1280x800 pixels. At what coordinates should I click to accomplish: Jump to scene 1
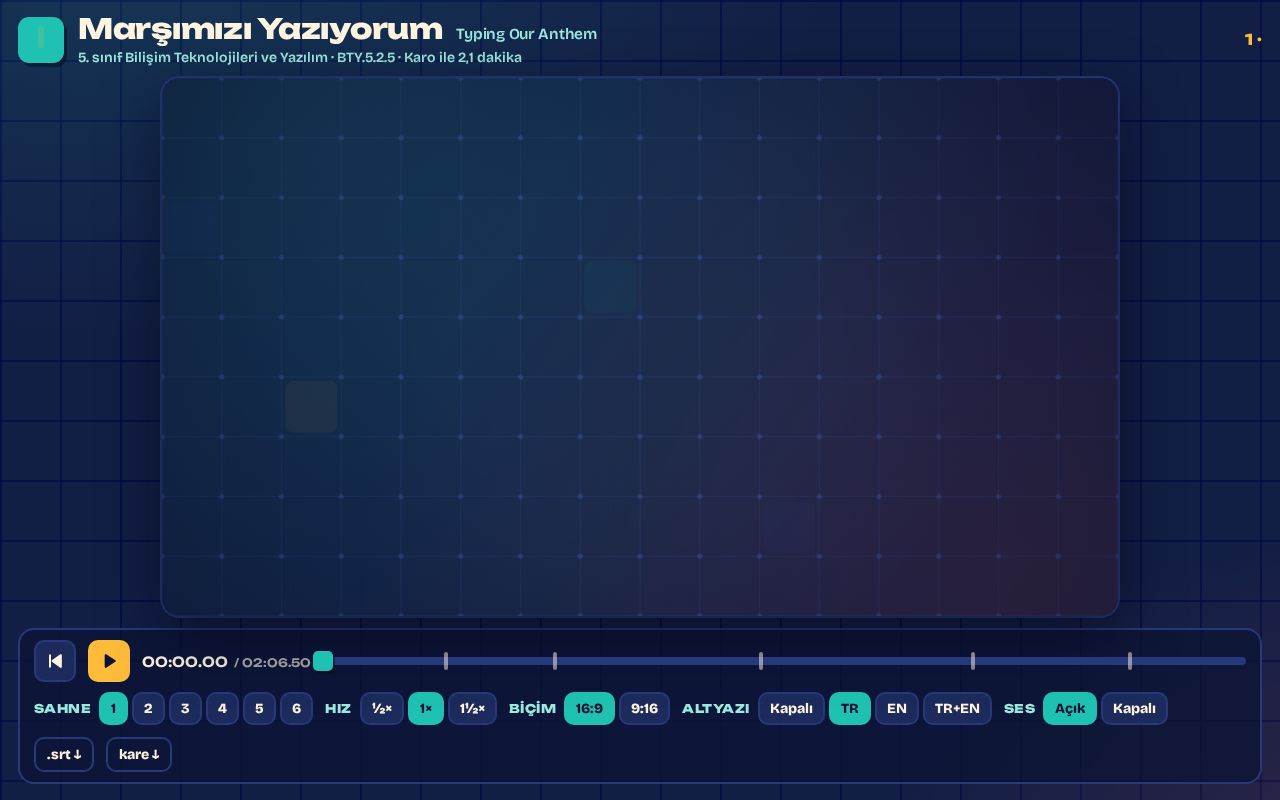pyautogui.click(x=113, y=708)
